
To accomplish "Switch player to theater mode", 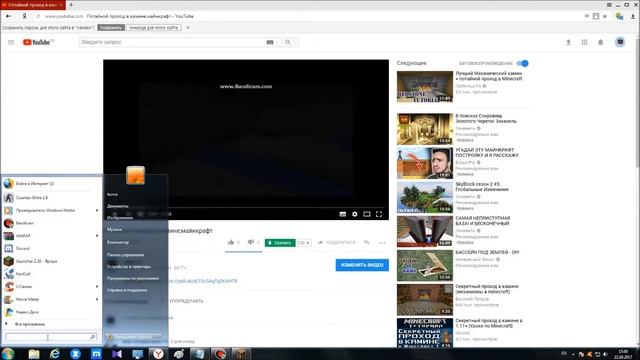I will coord(367,214).
